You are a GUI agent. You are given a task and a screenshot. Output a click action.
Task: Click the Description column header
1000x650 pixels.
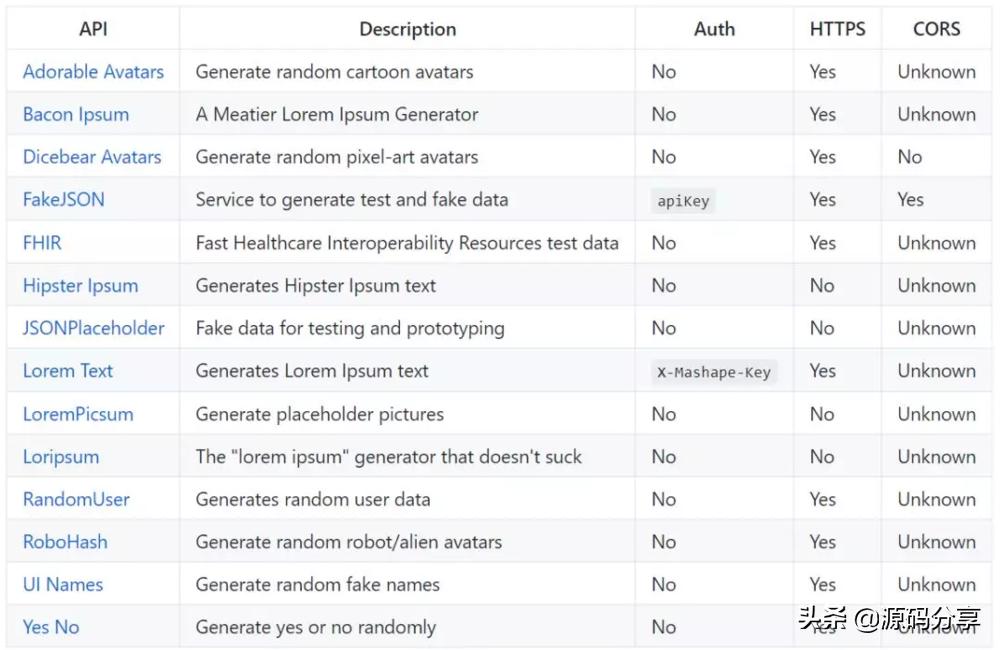pos(407,30)
